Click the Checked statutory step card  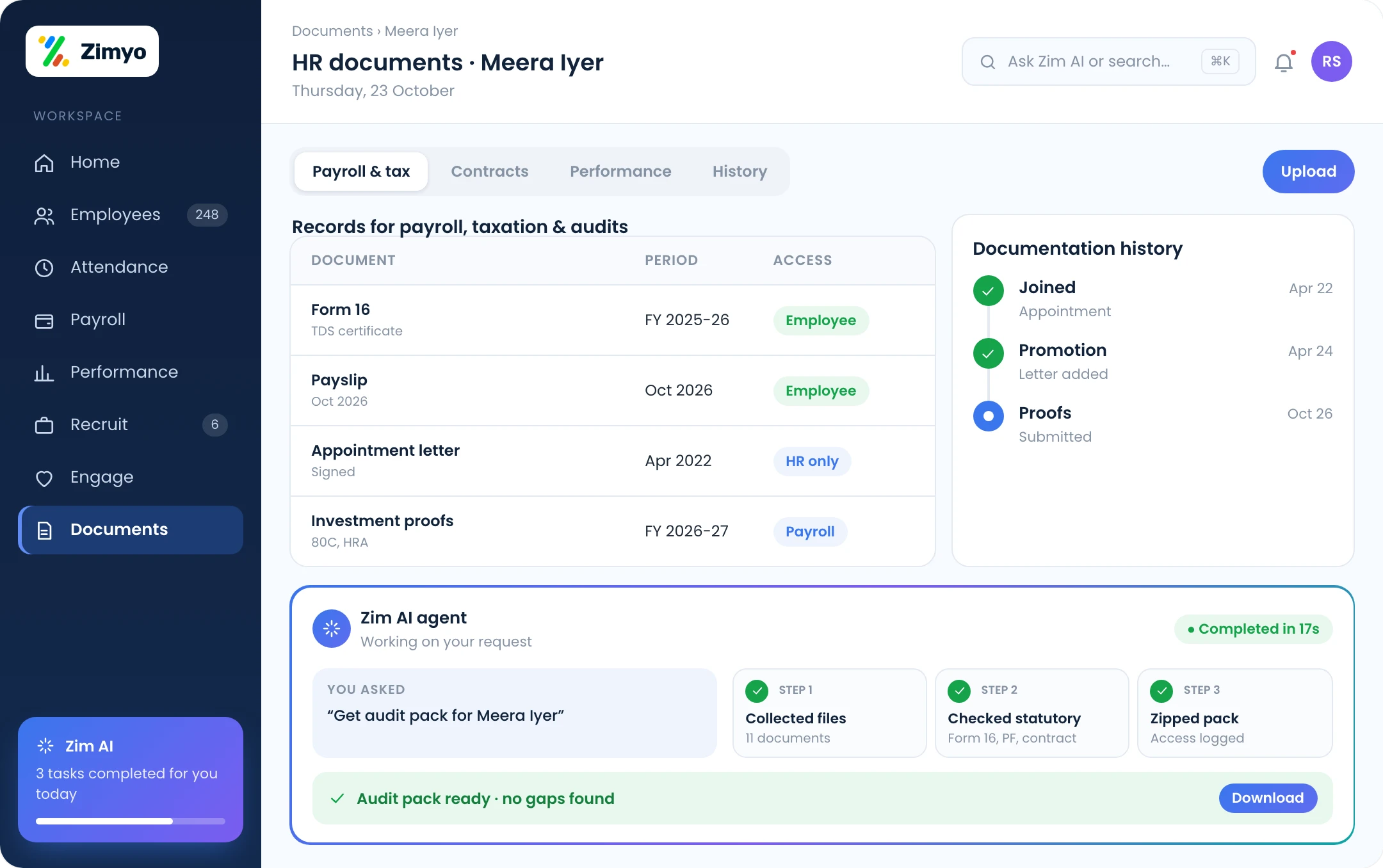click(1031, 713)
